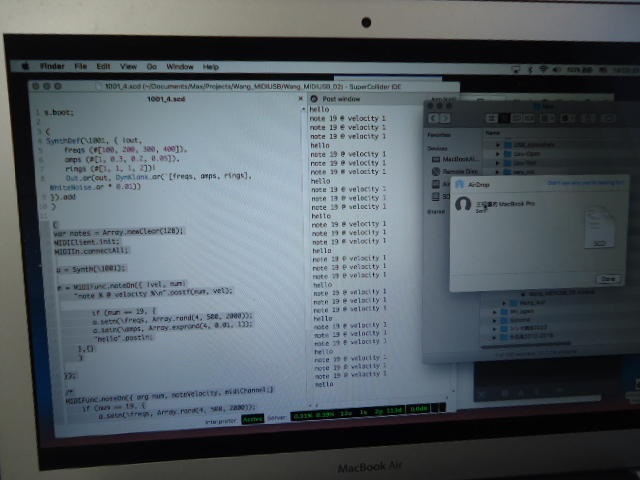Viewport: 640px width, 480px height.
Task: Expand the third folder in Finder list
Action: tap(498, 163)
